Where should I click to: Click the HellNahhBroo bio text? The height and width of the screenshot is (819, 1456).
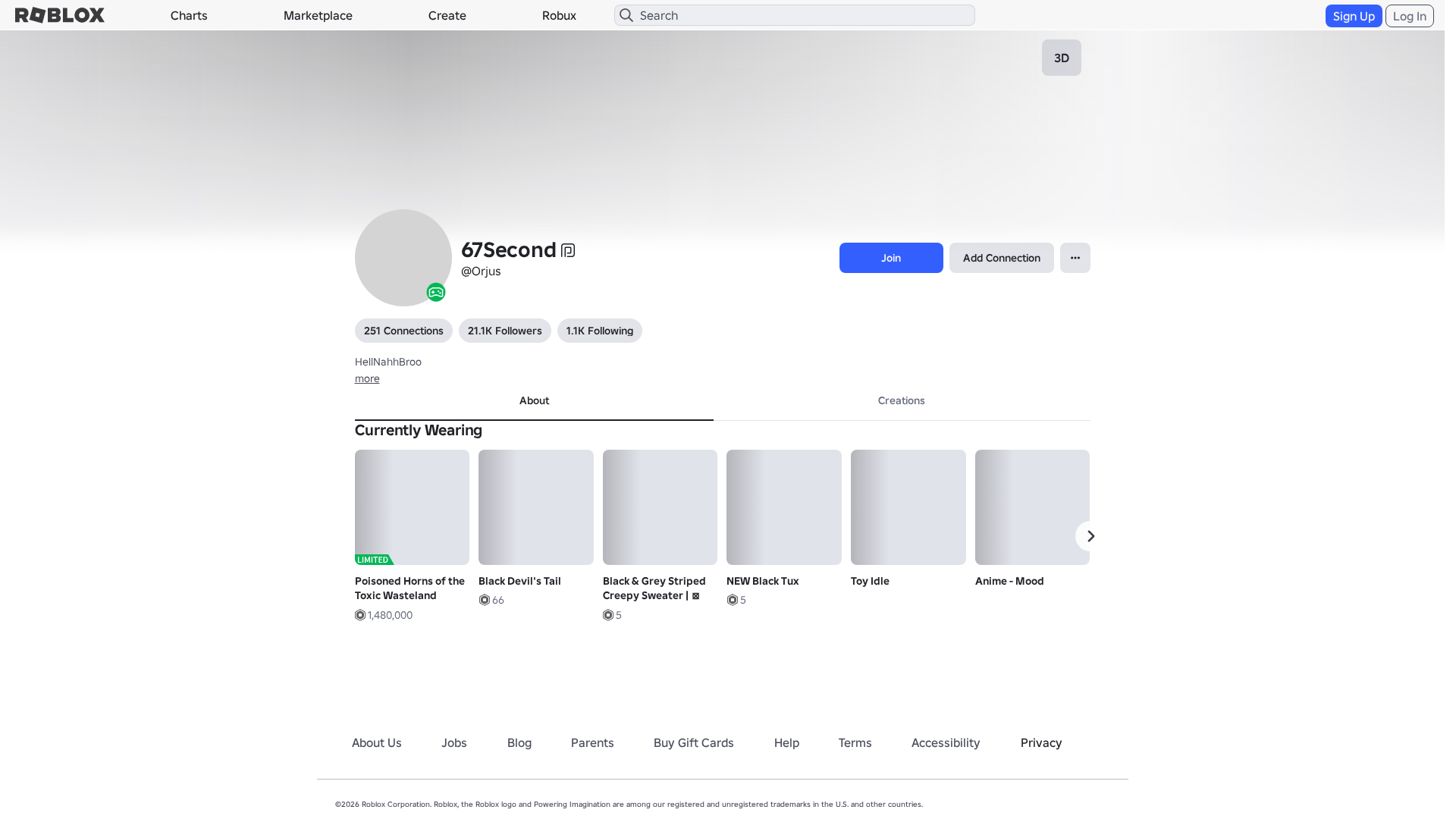pos(388,362)
